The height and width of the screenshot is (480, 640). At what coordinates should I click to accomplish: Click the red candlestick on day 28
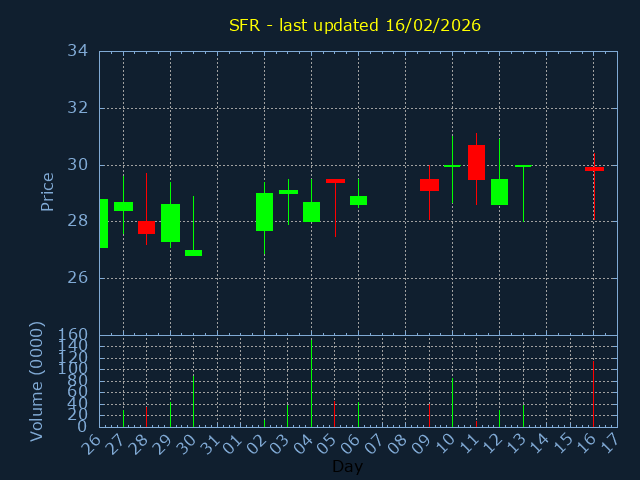click(x=146, y=227)
